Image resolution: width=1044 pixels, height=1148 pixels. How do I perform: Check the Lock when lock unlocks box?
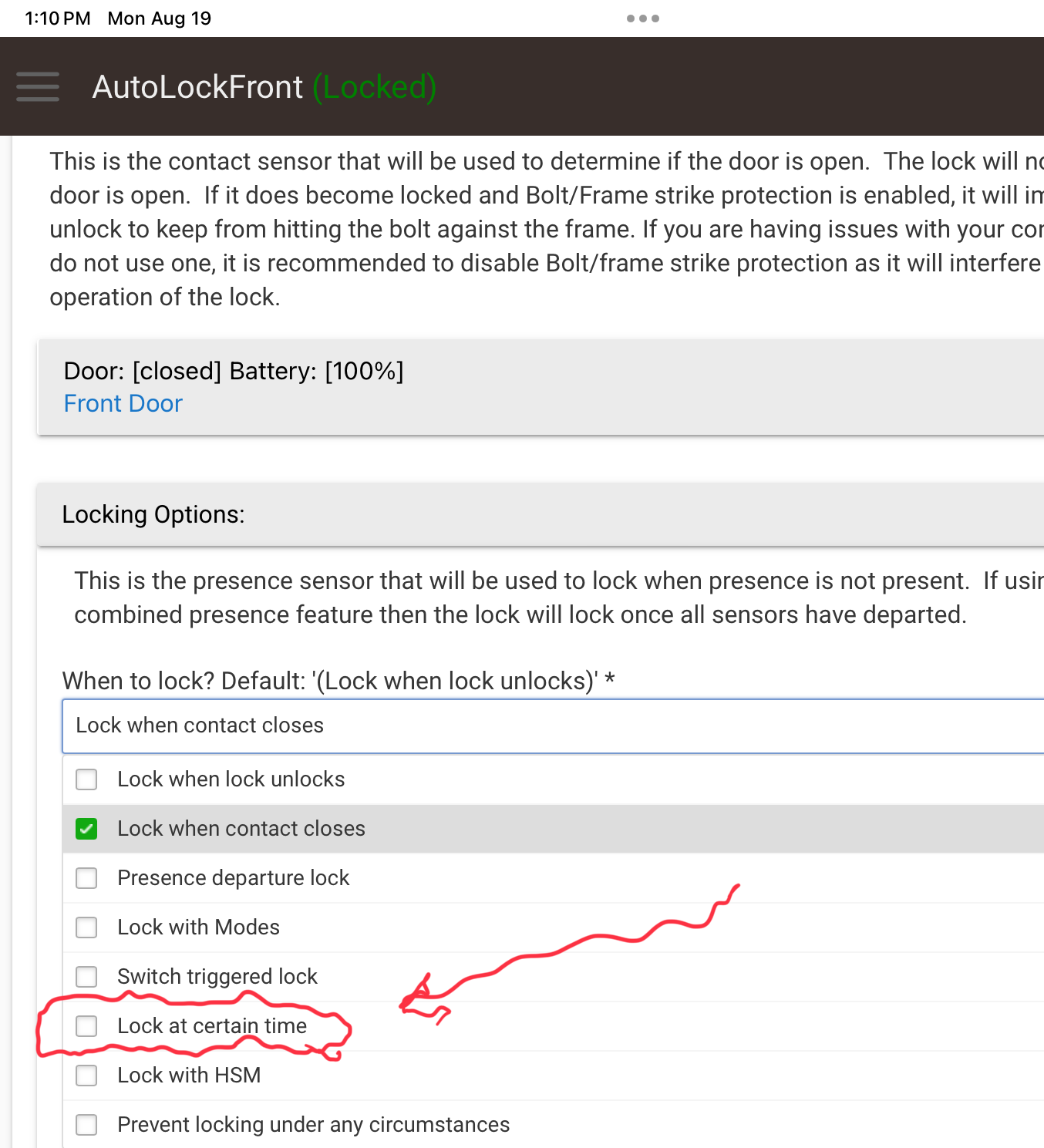(x=86, y=779)
